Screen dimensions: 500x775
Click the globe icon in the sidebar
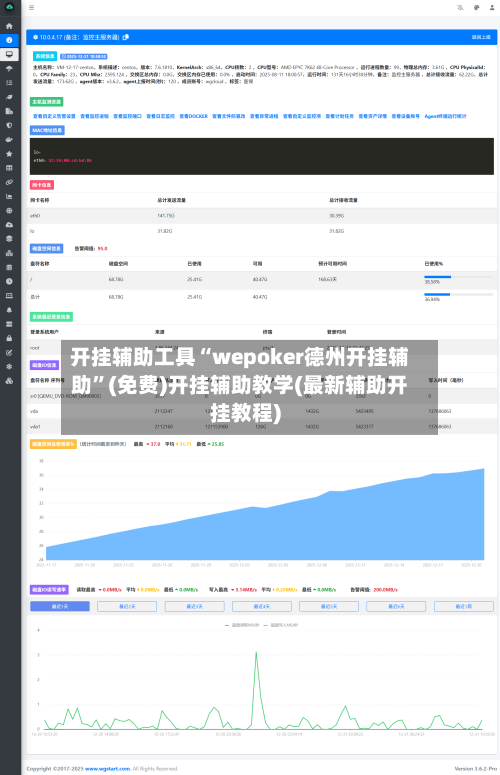(x=9, y=211)
